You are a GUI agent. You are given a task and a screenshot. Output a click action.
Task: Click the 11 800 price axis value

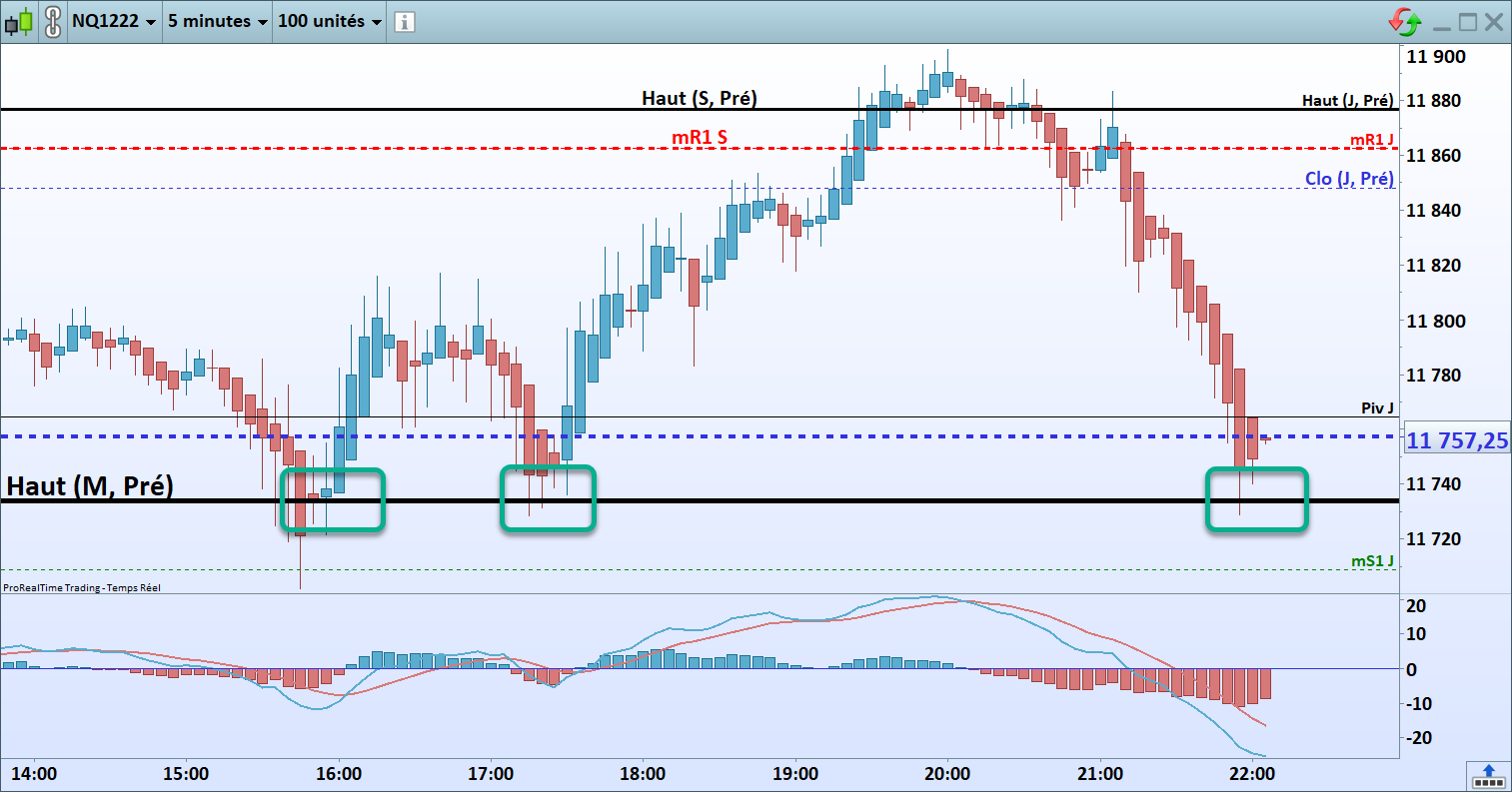coord(1436,322)
